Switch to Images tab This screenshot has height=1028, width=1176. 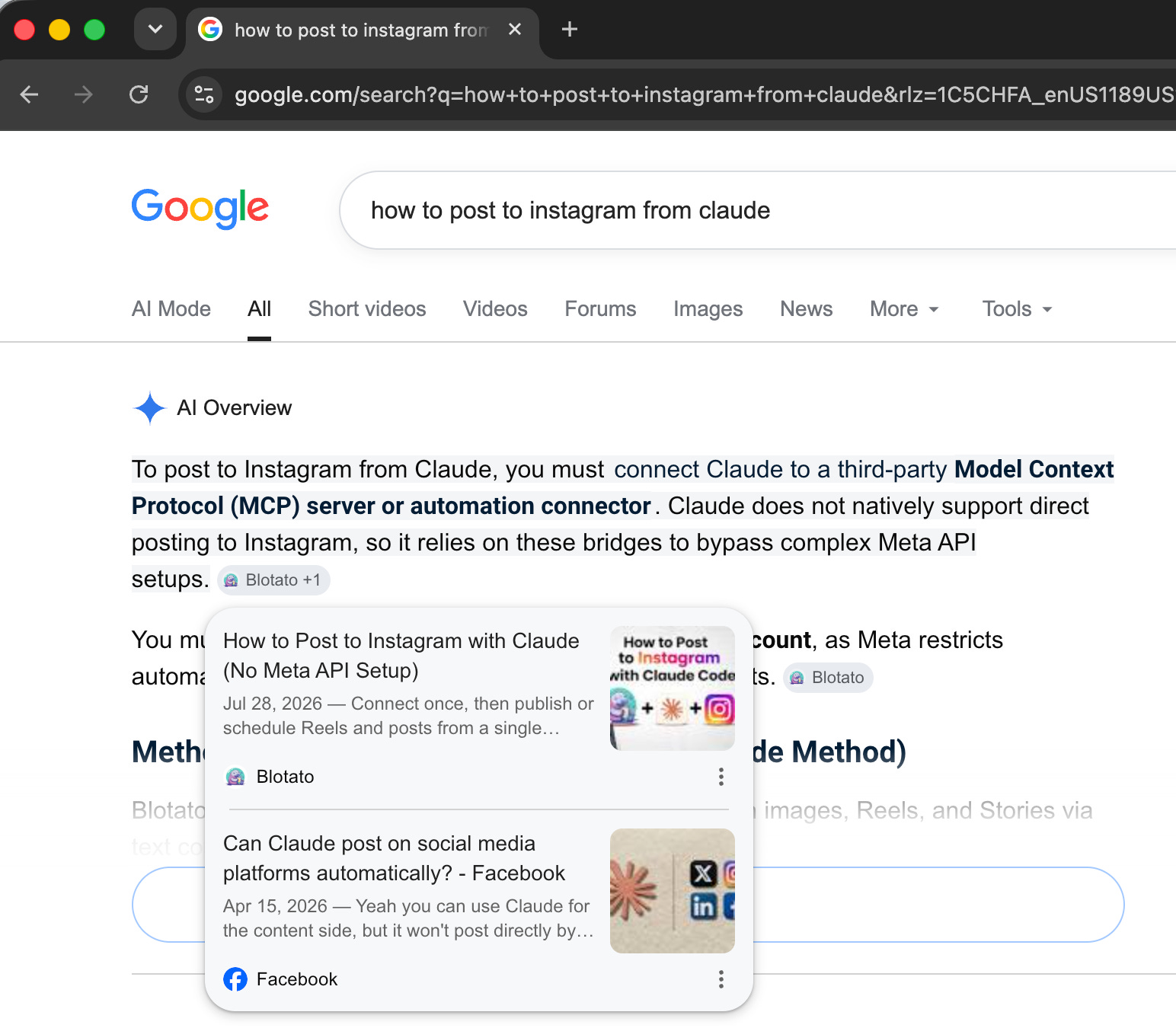pyautogui.click(x=708, y=309)
